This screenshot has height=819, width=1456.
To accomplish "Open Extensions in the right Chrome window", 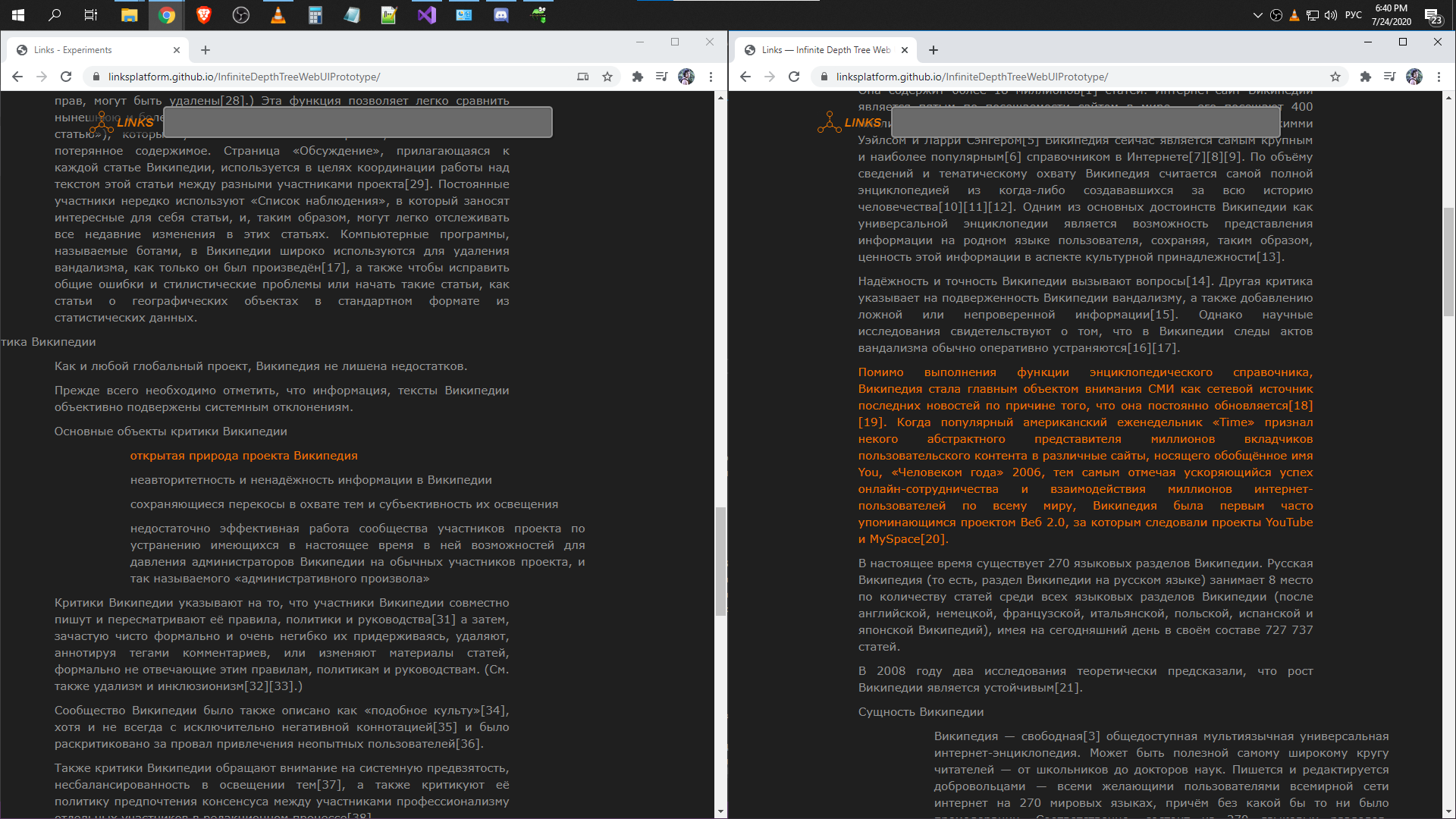I will tap(1366, 77).
